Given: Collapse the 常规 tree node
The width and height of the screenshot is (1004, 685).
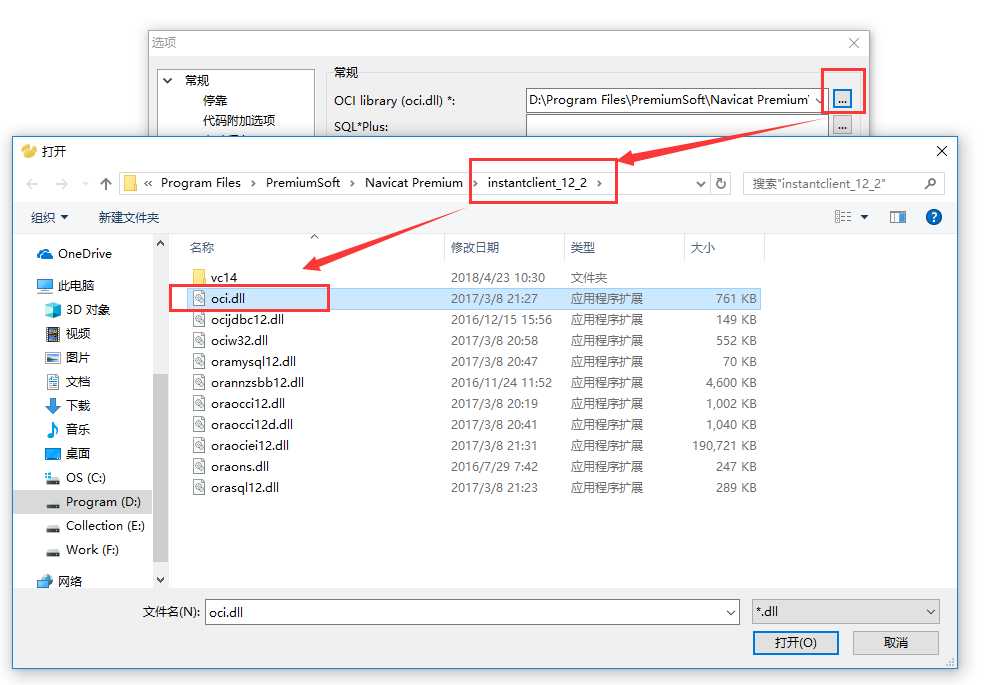Looking at the screenshot, I should tap(168, 81).
